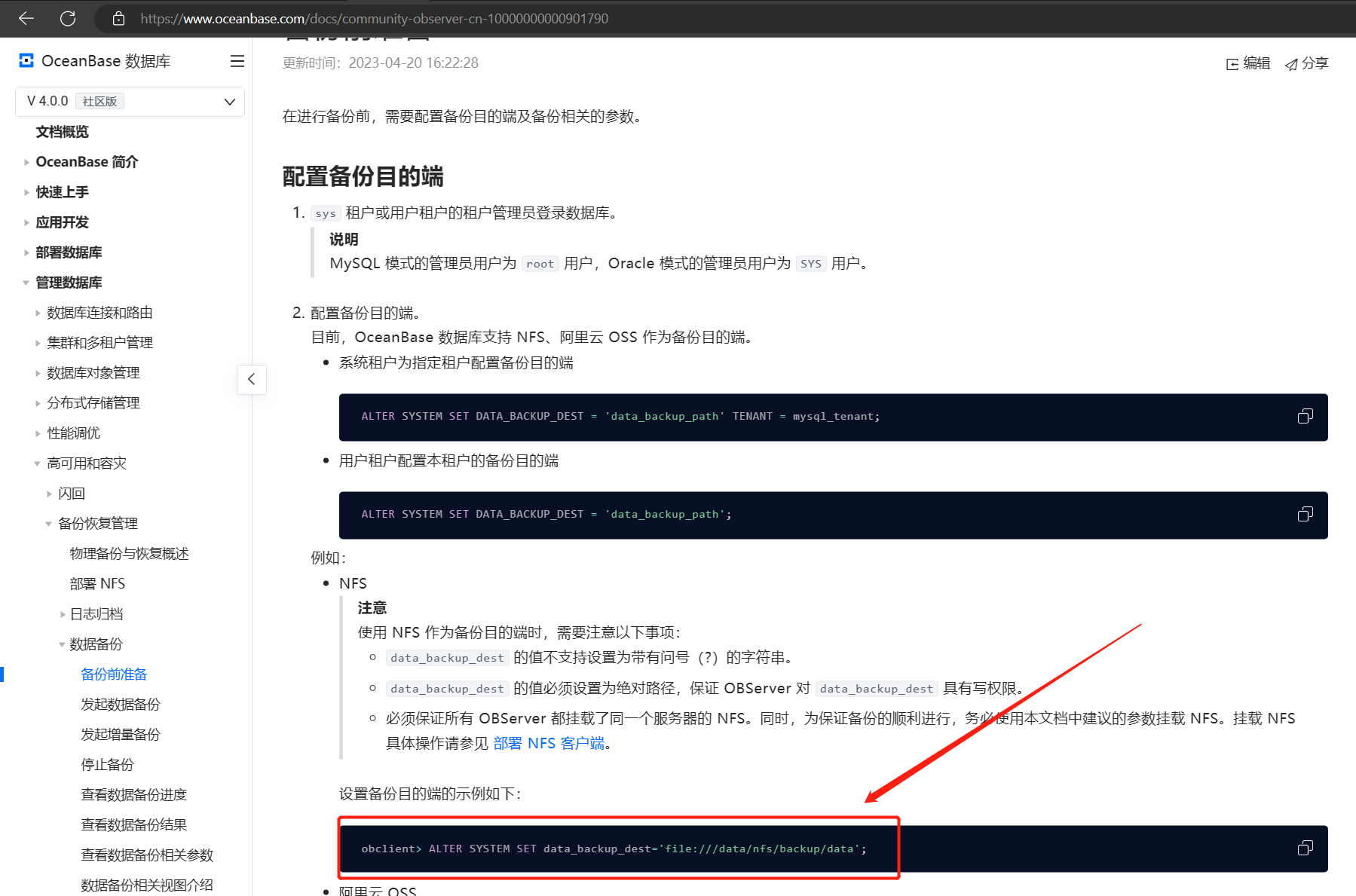Open 查看数据备份进度 in the sidebar
The height and width of the screenshot is (896, 1356).
(134, 795)
